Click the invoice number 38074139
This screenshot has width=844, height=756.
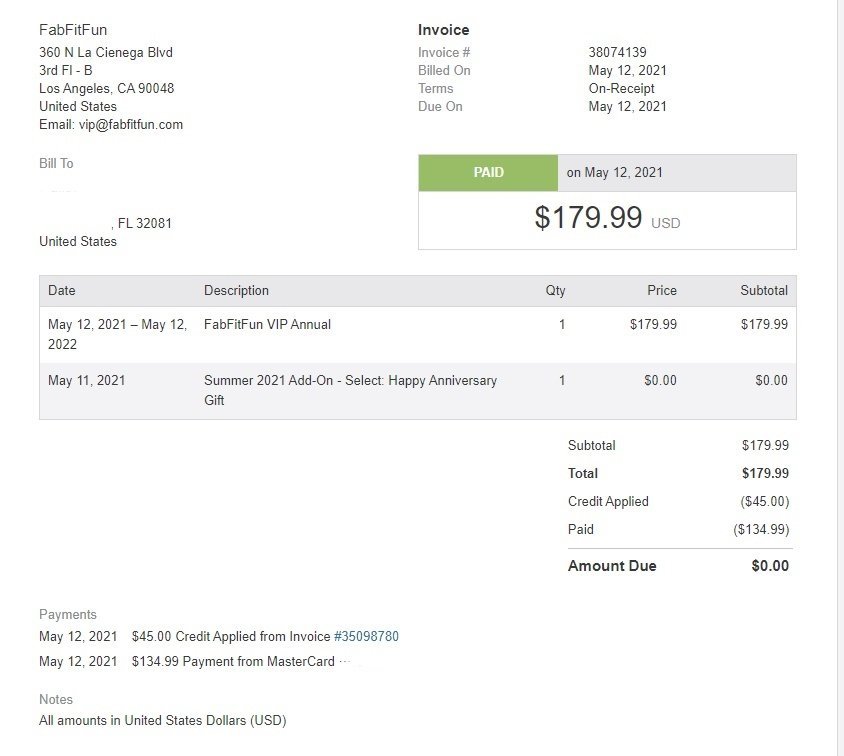(617, 52)
